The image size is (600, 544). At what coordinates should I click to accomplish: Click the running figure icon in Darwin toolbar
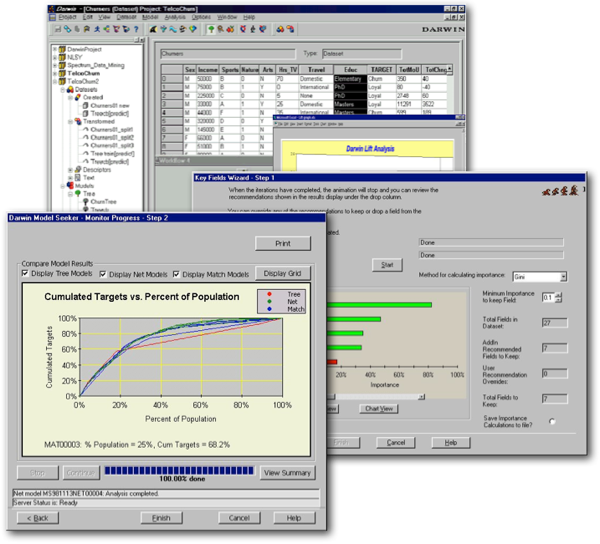coord(97,29)
